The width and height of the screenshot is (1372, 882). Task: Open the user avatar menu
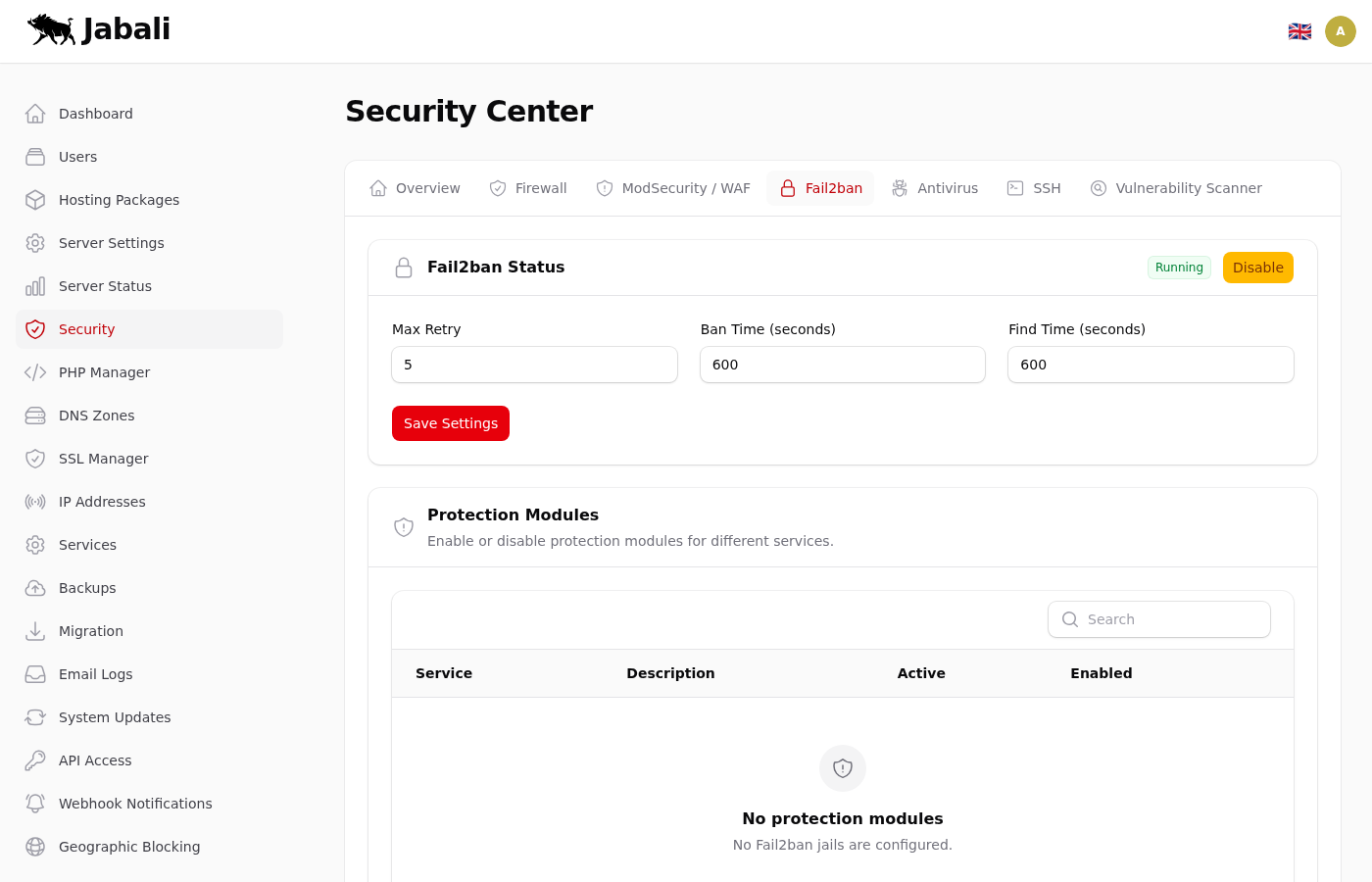pos(1340,31)
